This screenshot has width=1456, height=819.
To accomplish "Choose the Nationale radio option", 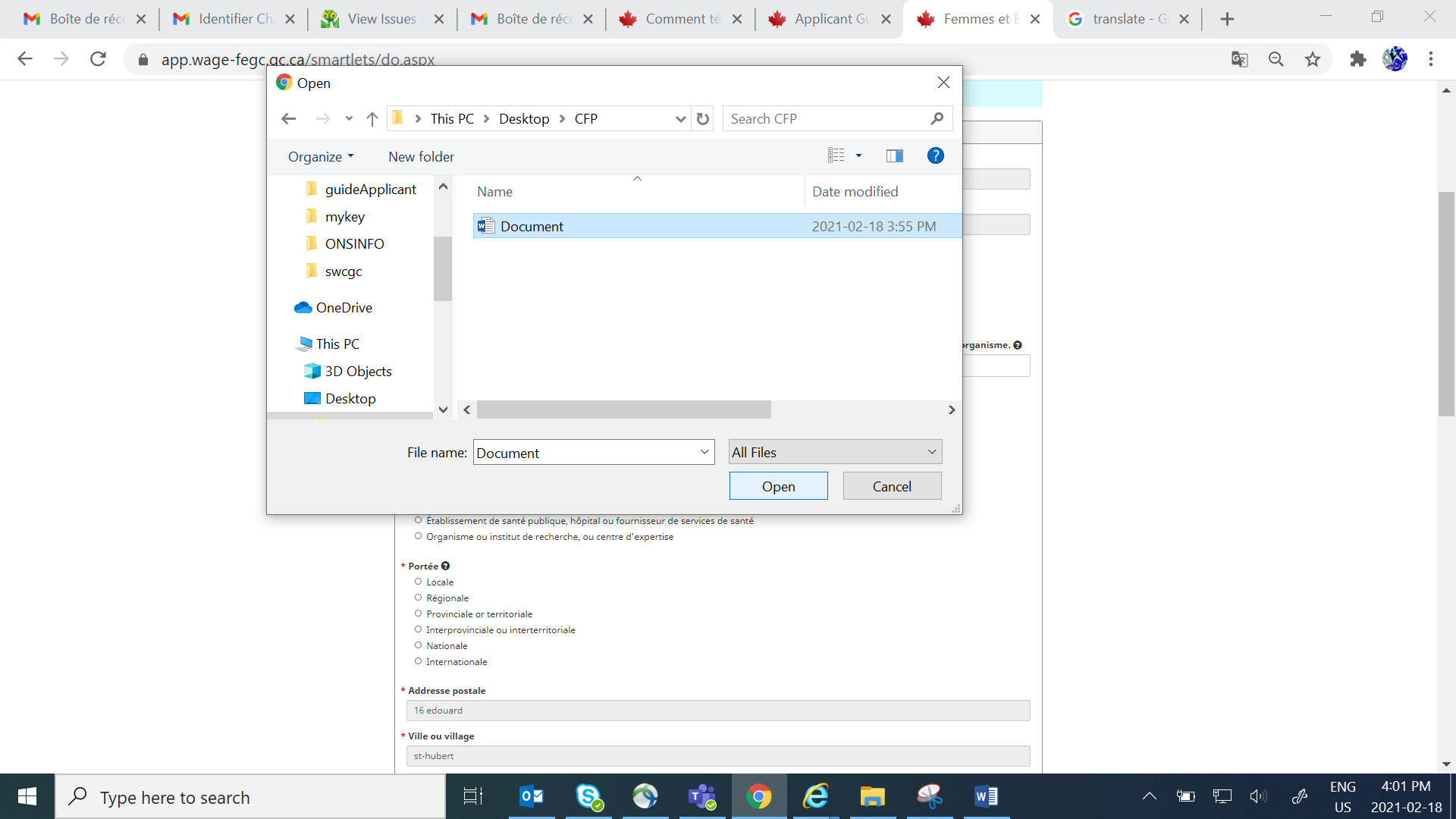I will 418,645.
